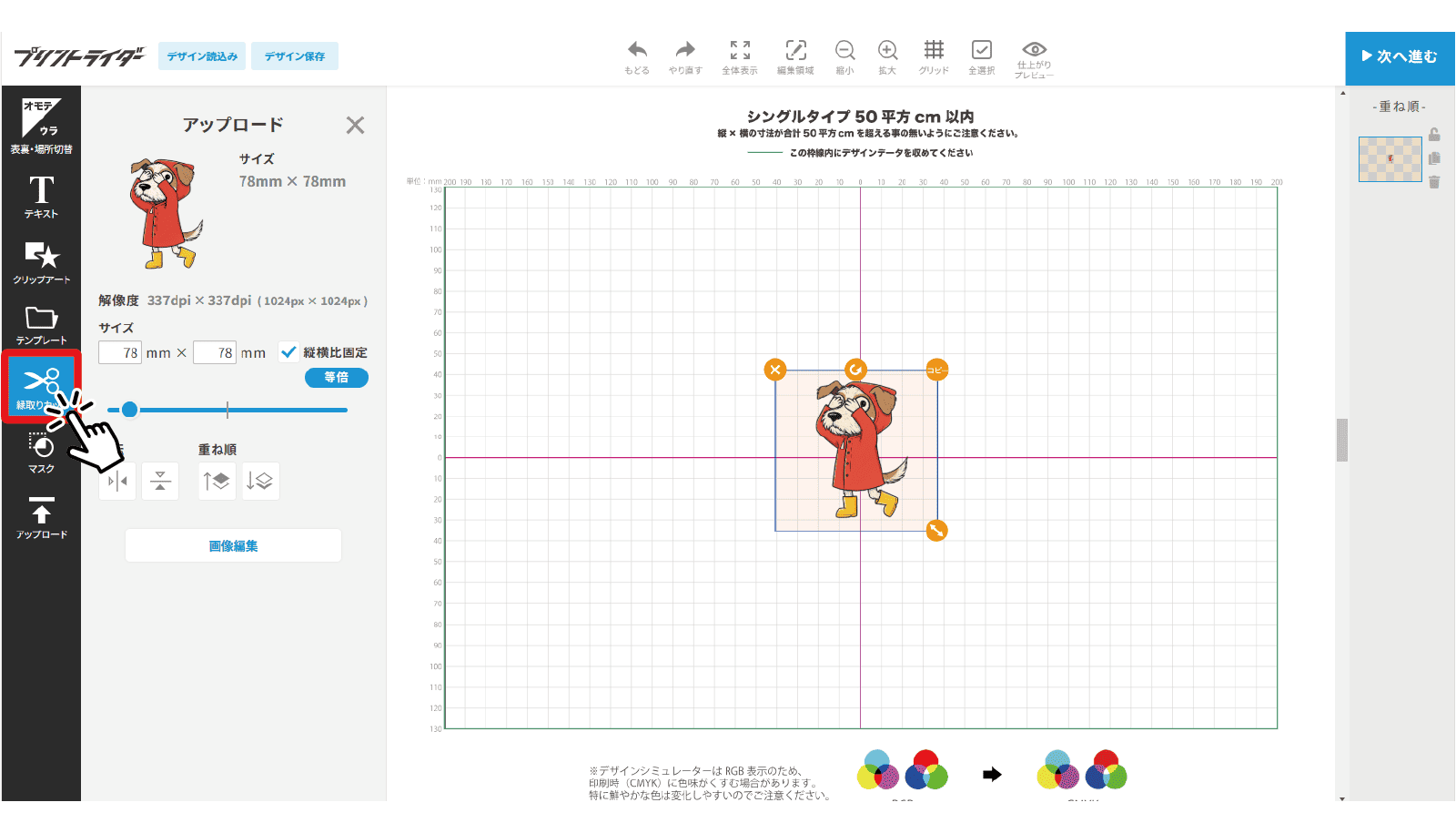Viewport: 1456px width, 833px height.
Task: Click the オモテ/ウラ front-back switch icon
Action: (x=41, y=125)
